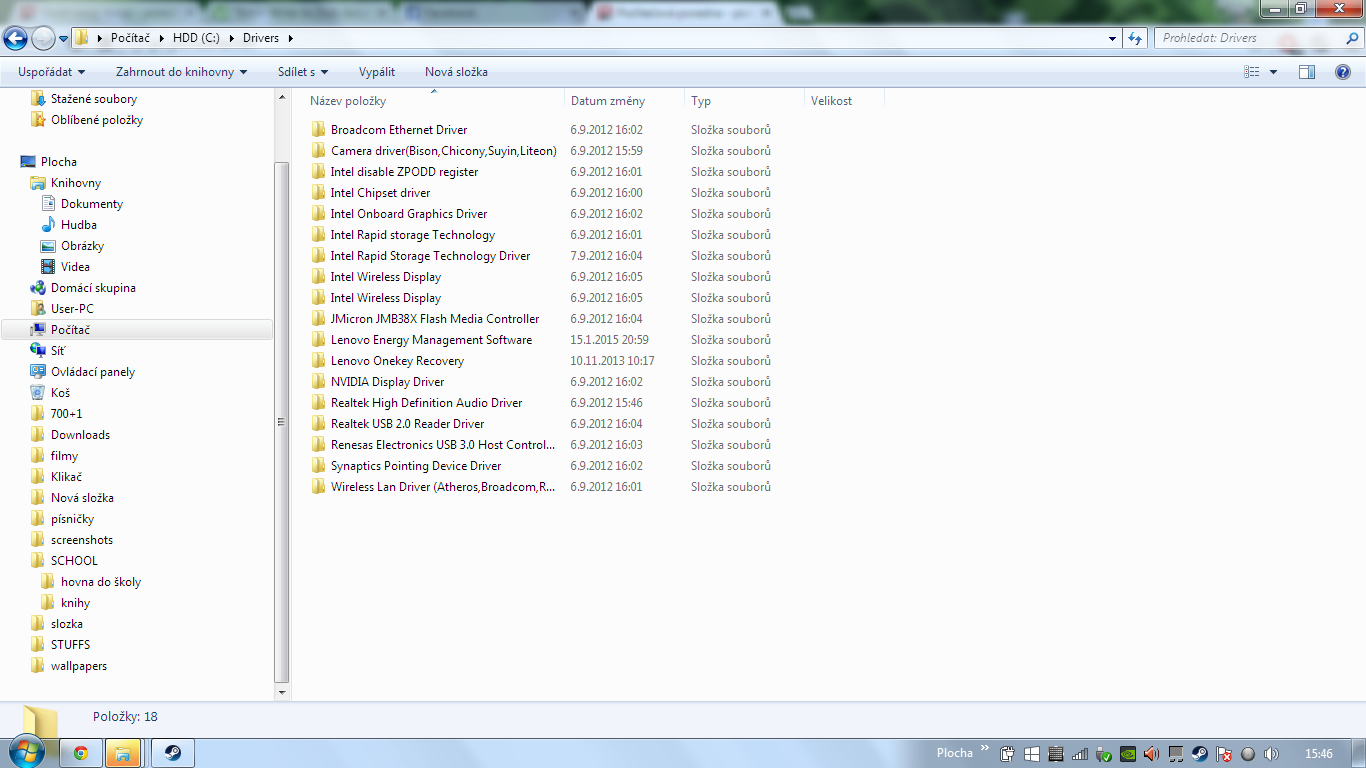Select Stažené soubory in the navigation pane
The width and height of the screenshot is (1366, 768).
coord(94,99)
